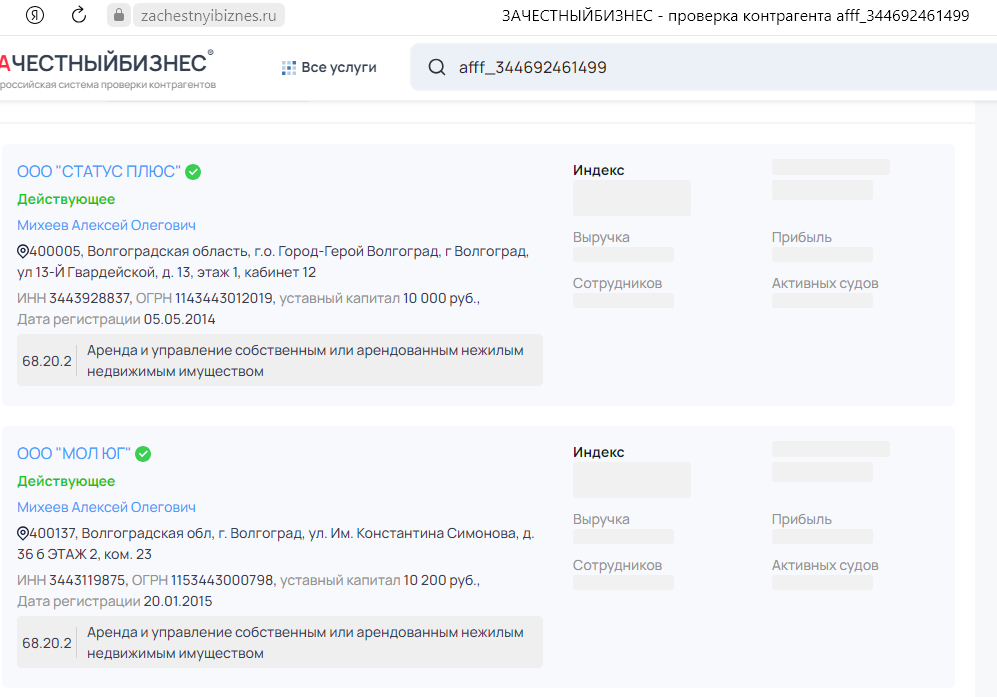
Task: Click Выручка label in МОЛ ЮГ card
Action: point(601,520)
